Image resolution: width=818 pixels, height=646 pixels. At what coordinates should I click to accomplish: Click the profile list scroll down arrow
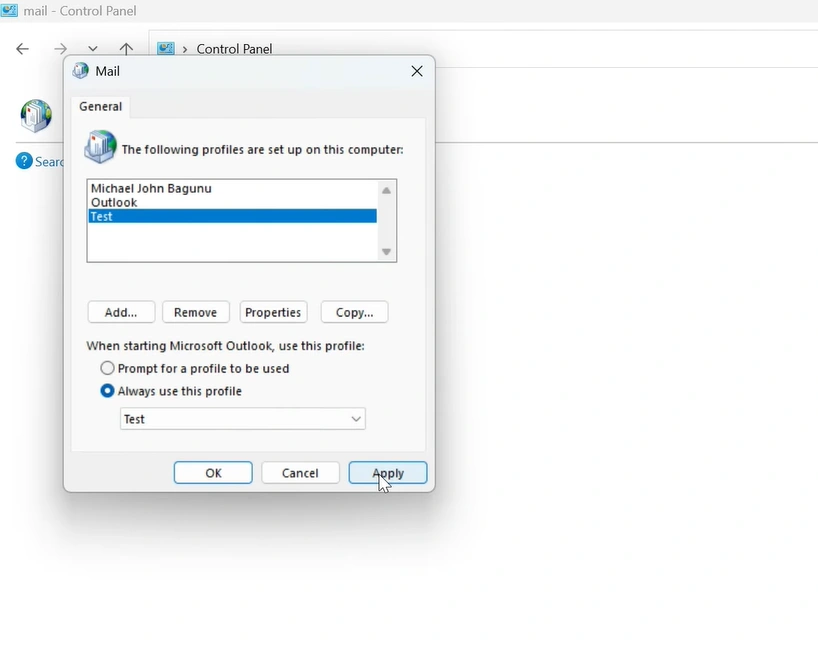click(x=386, y=252)
